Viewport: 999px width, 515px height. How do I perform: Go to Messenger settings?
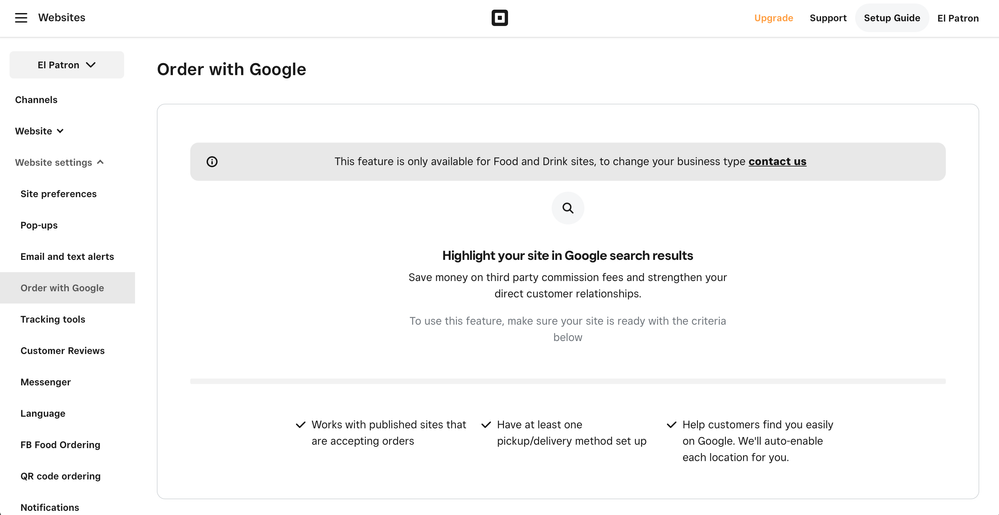point(46,382)
